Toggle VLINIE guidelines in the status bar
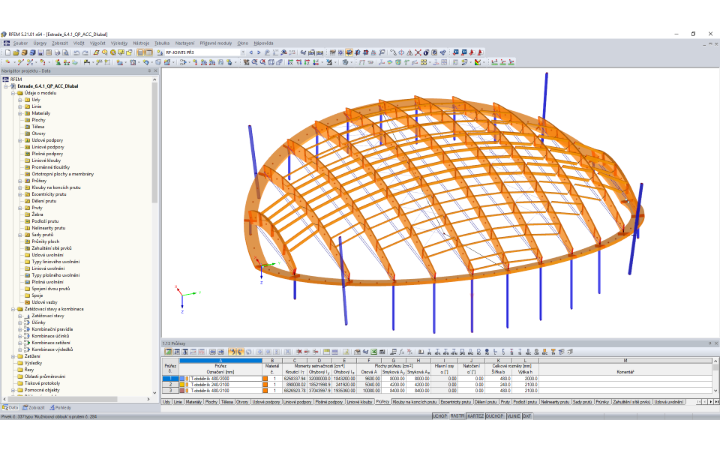Image resolution: width=720 pixels, height=450 pixels. click(x=513, y=416)
